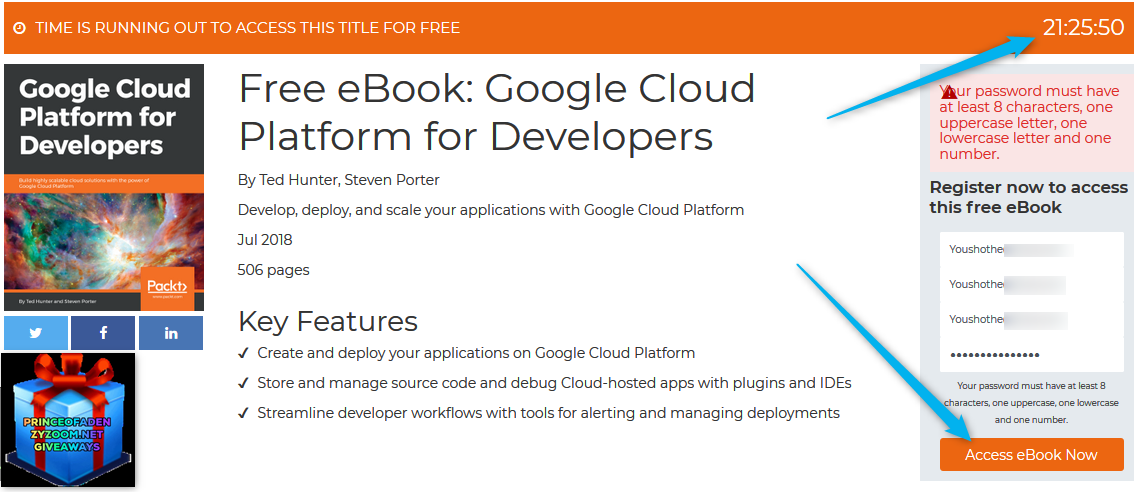The image size is (1134, 492).
Task: Click the 'Free eBook: Google Cloud Platform' heading
Action: tap(497, 112)
